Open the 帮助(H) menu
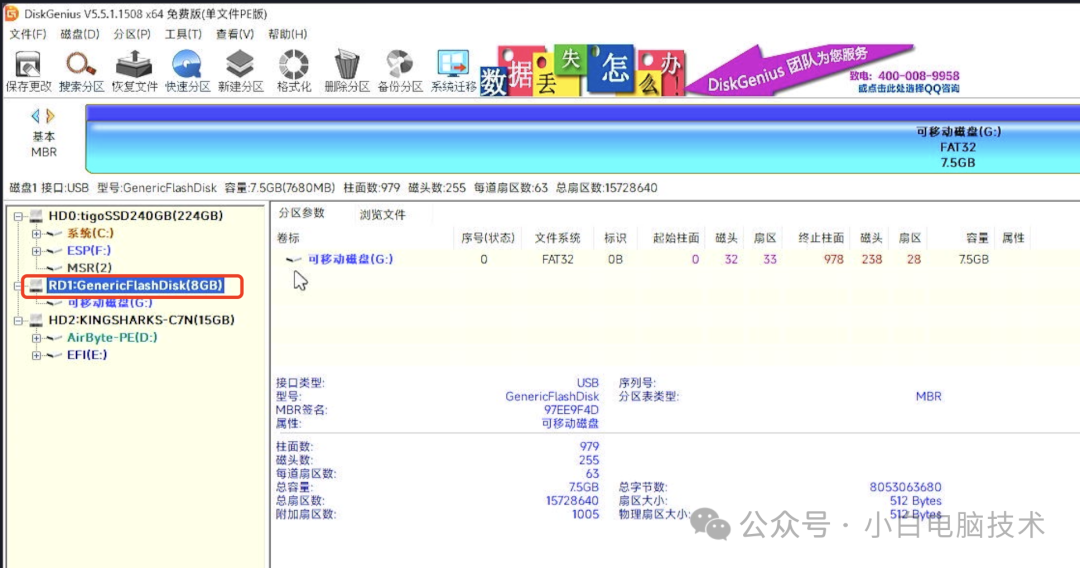The height and width of the screenshot is (568, 1080). pos(287,34)
